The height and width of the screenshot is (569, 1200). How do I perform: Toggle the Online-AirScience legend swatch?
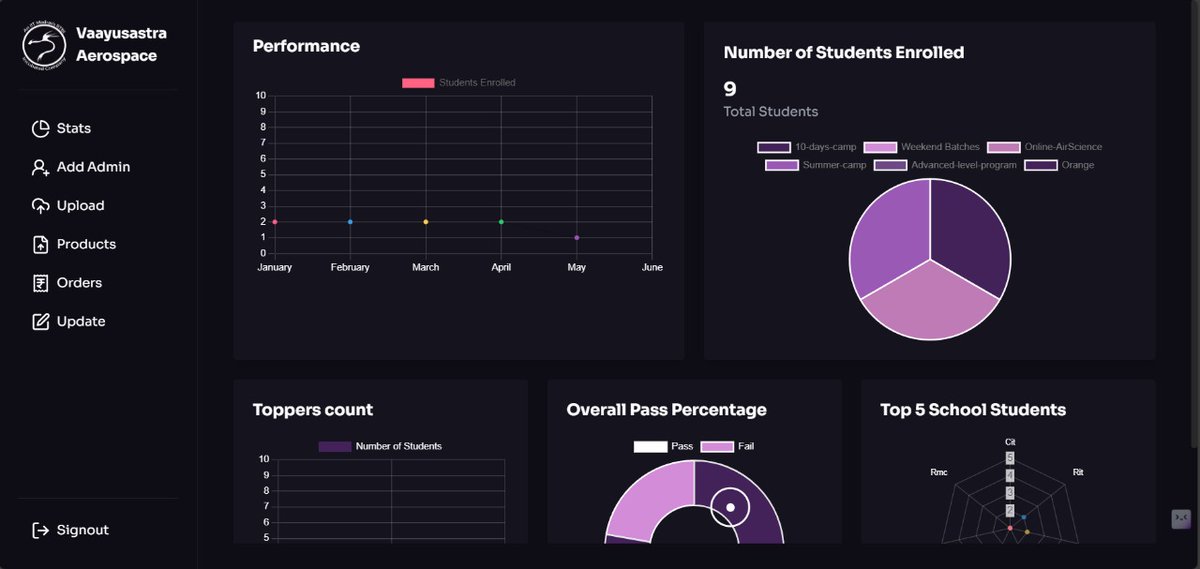tap(1004, 147)
